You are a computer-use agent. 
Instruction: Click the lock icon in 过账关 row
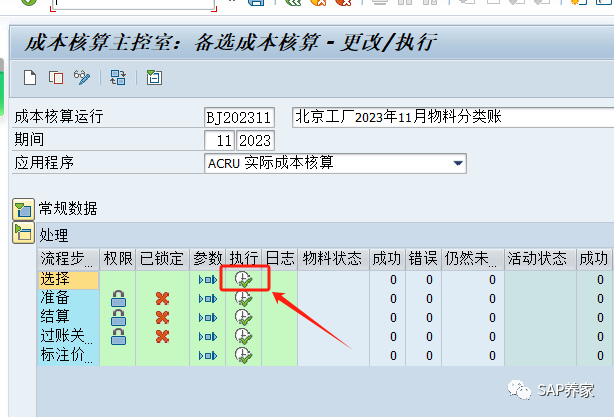coord(118,337)
